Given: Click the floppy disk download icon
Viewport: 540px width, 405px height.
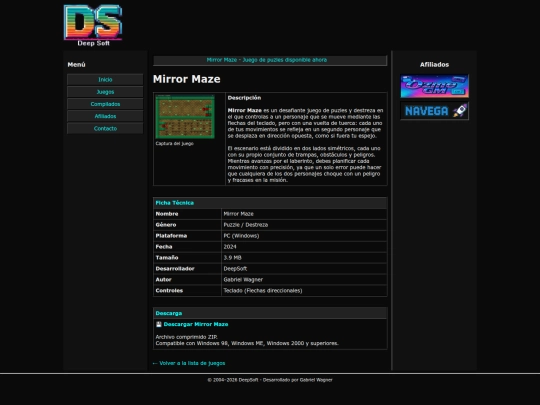Looking at the screenshot, I should coord(159,324).
